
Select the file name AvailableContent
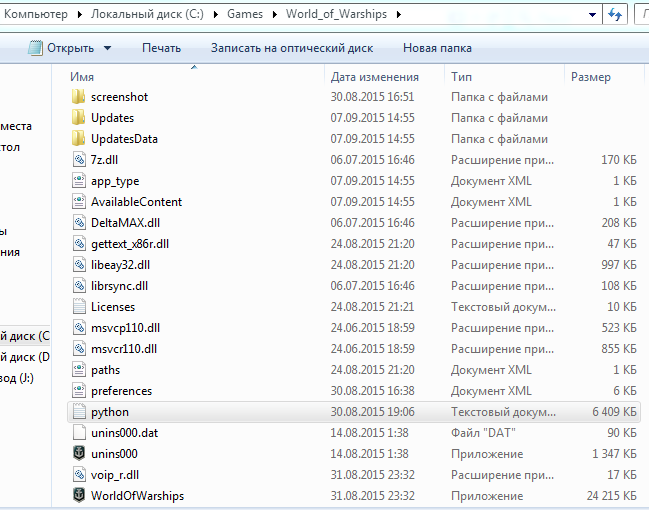point(137,202)
